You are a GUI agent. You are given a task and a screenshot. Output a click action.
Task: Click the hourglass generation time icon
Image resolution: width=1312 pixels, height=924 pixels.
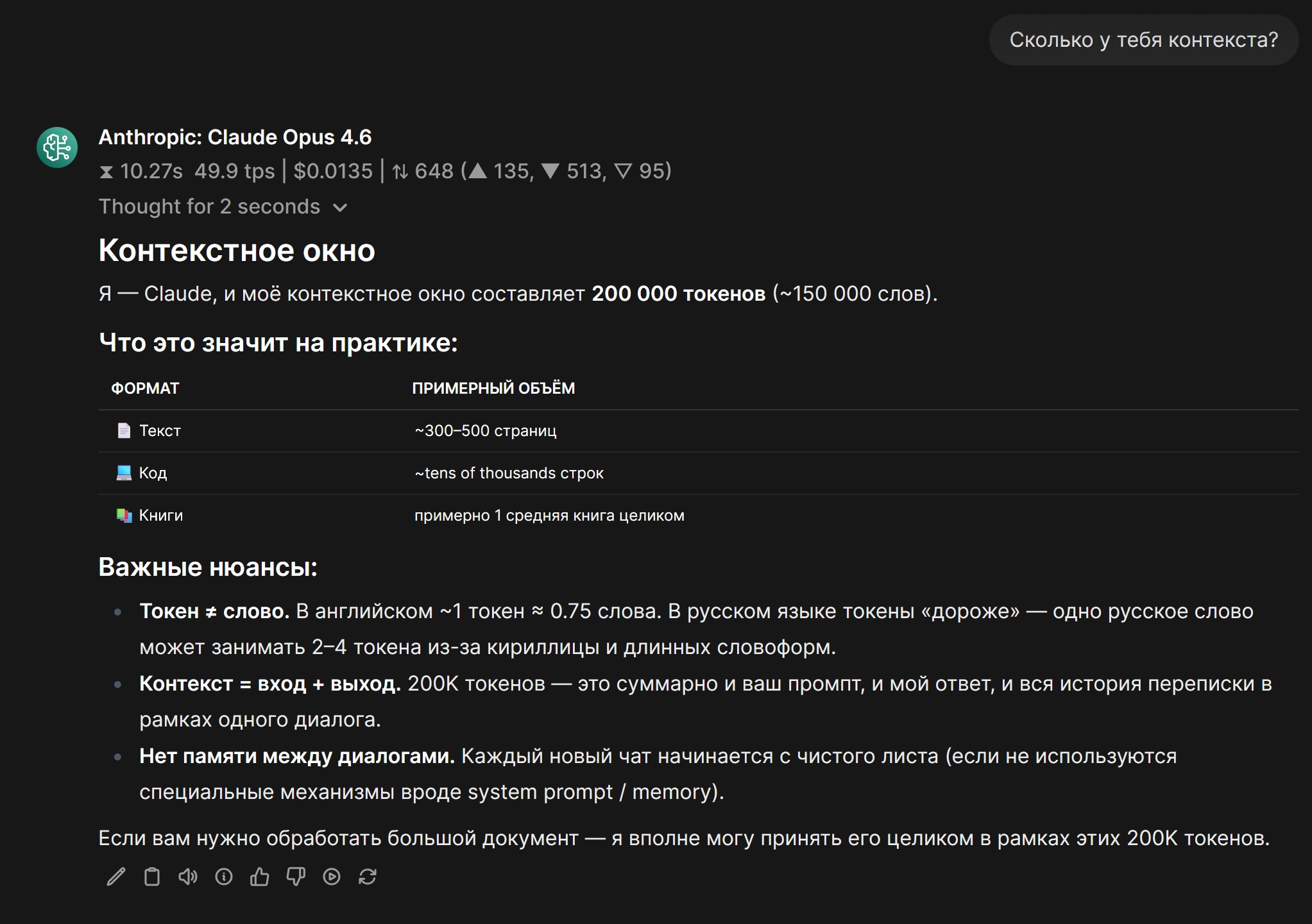pyautogui.click(x=106, y=172)
